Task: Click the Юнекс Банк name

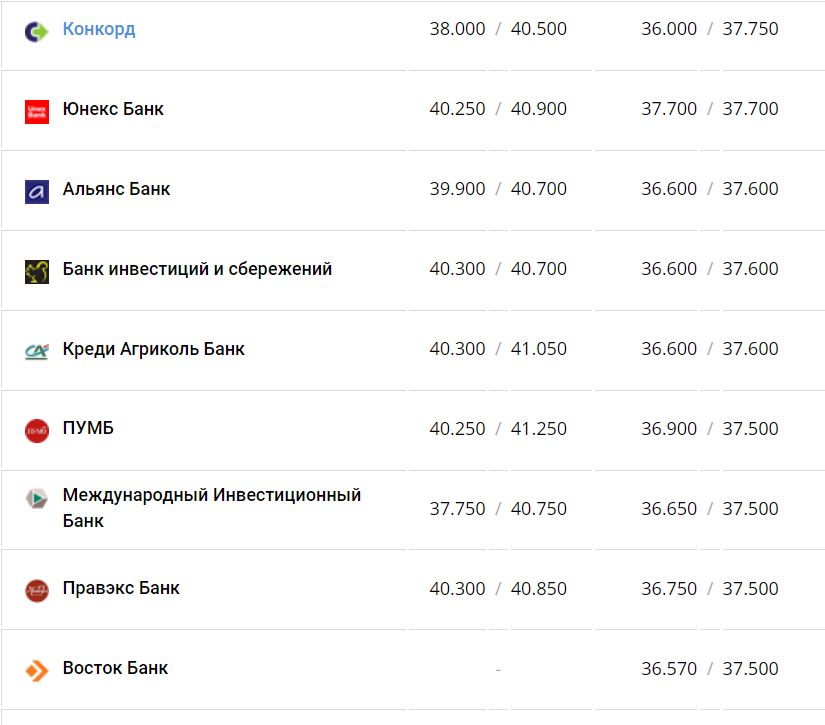Action: [113, 109]
